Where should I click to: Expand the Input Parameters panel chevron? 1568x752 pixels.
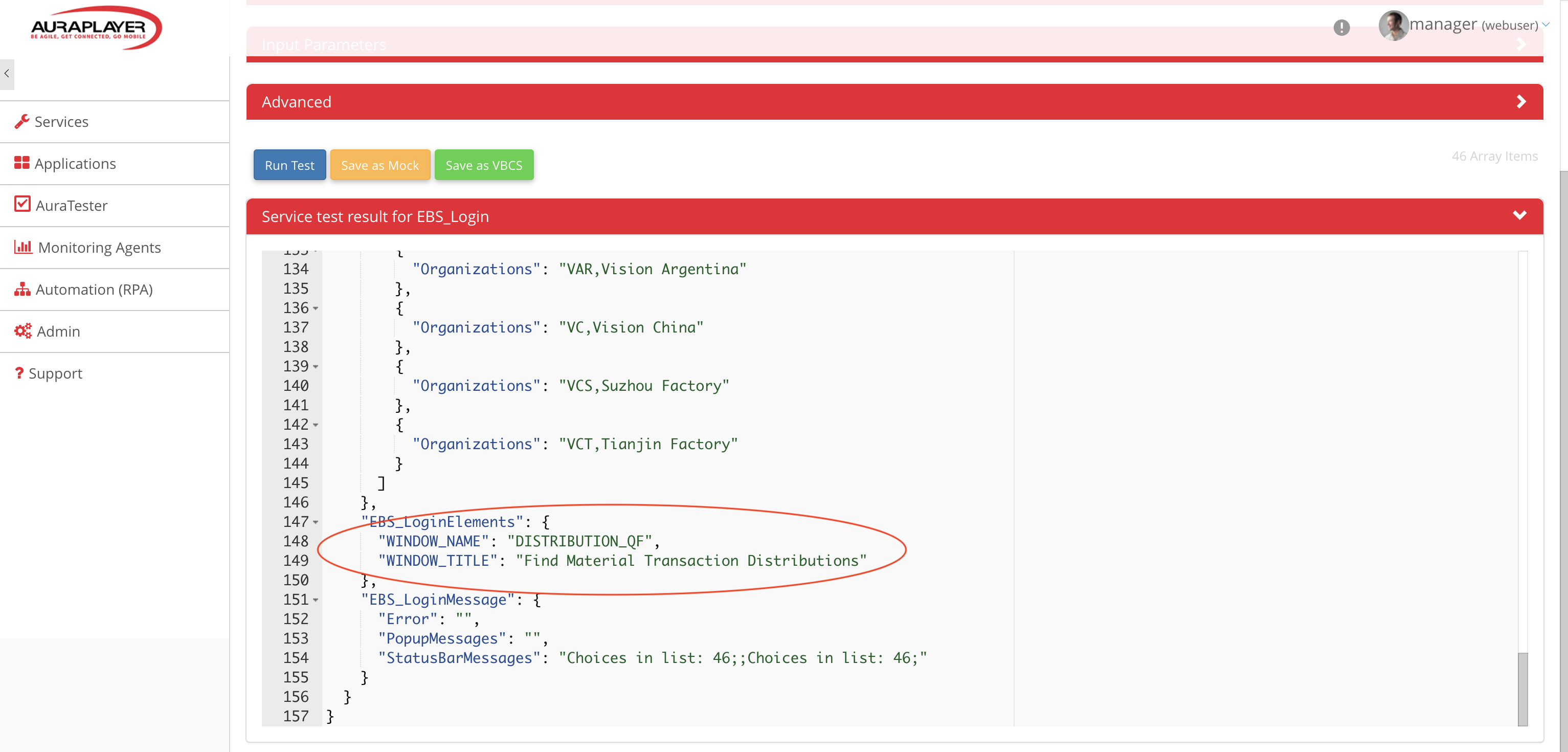tap(1521, 45)
